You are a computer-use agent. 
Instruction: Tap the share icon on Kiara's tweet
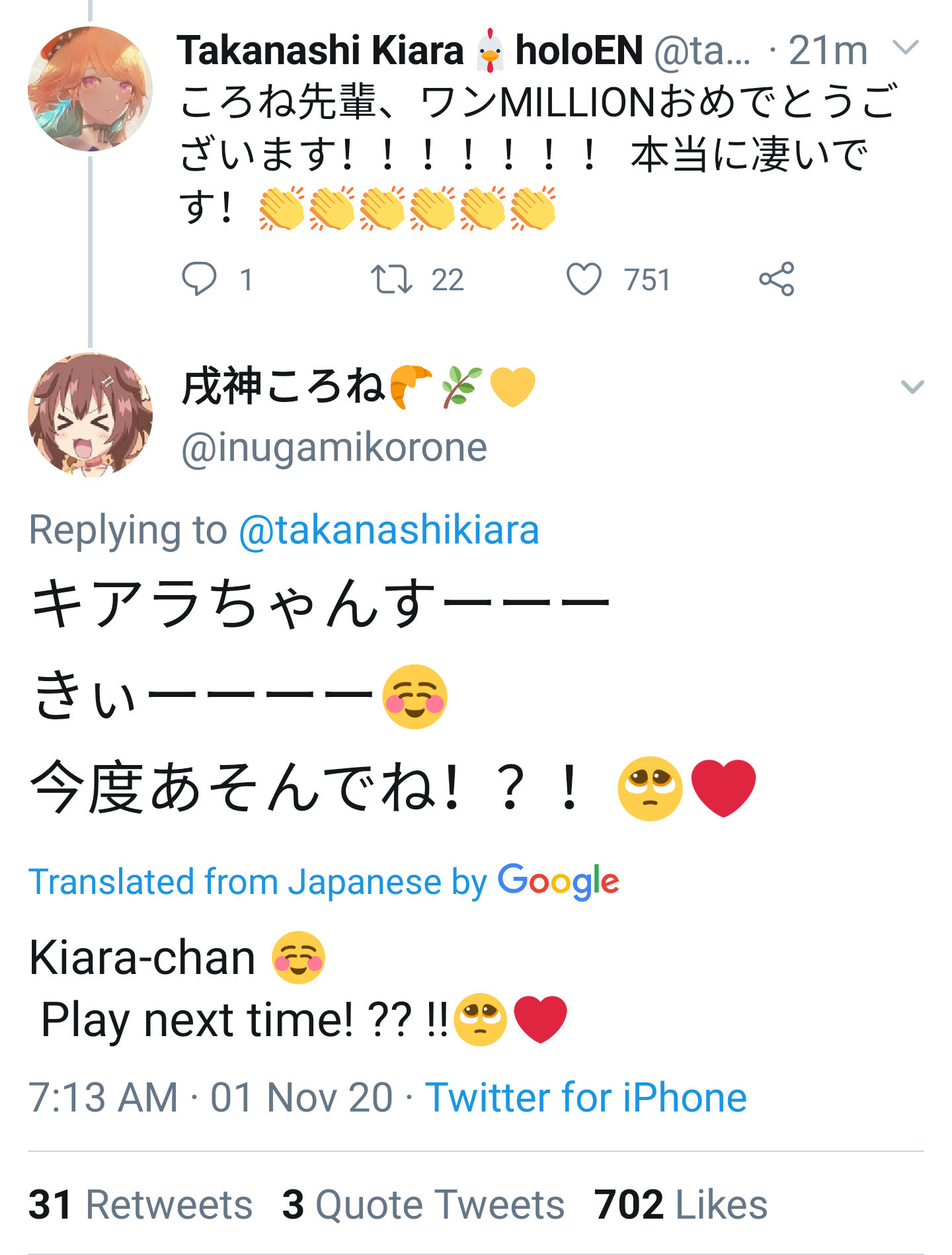click(777, 278)
